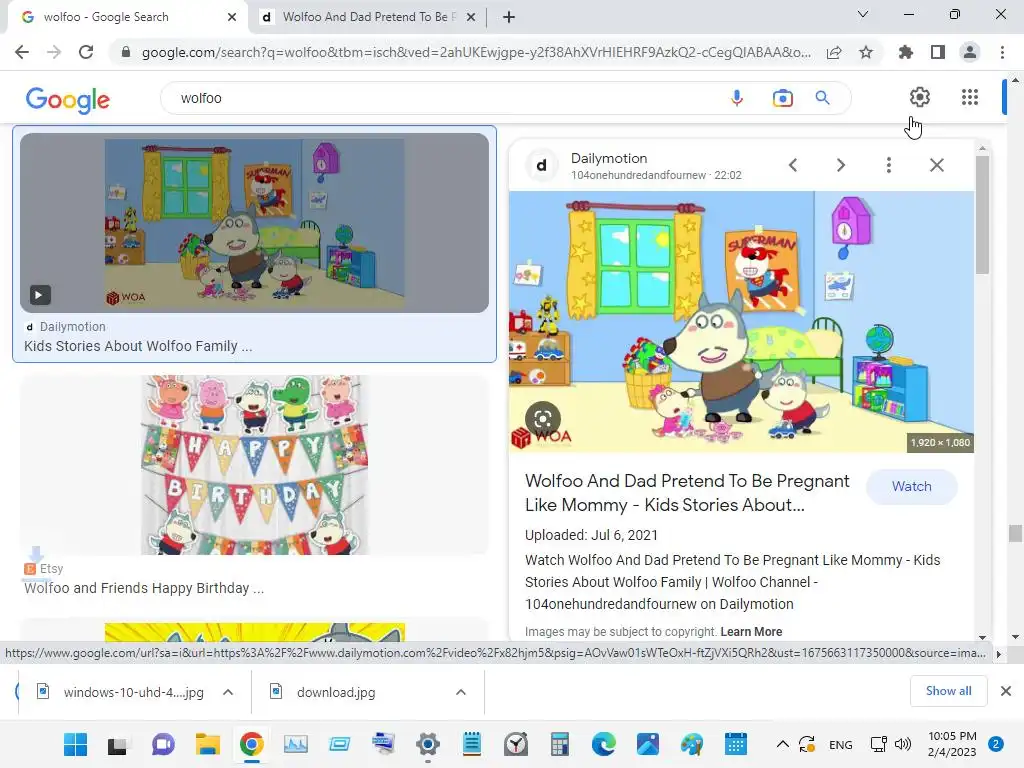
Task: Open the Chrome three-dot menu
Action: [x=1002, y=52]
